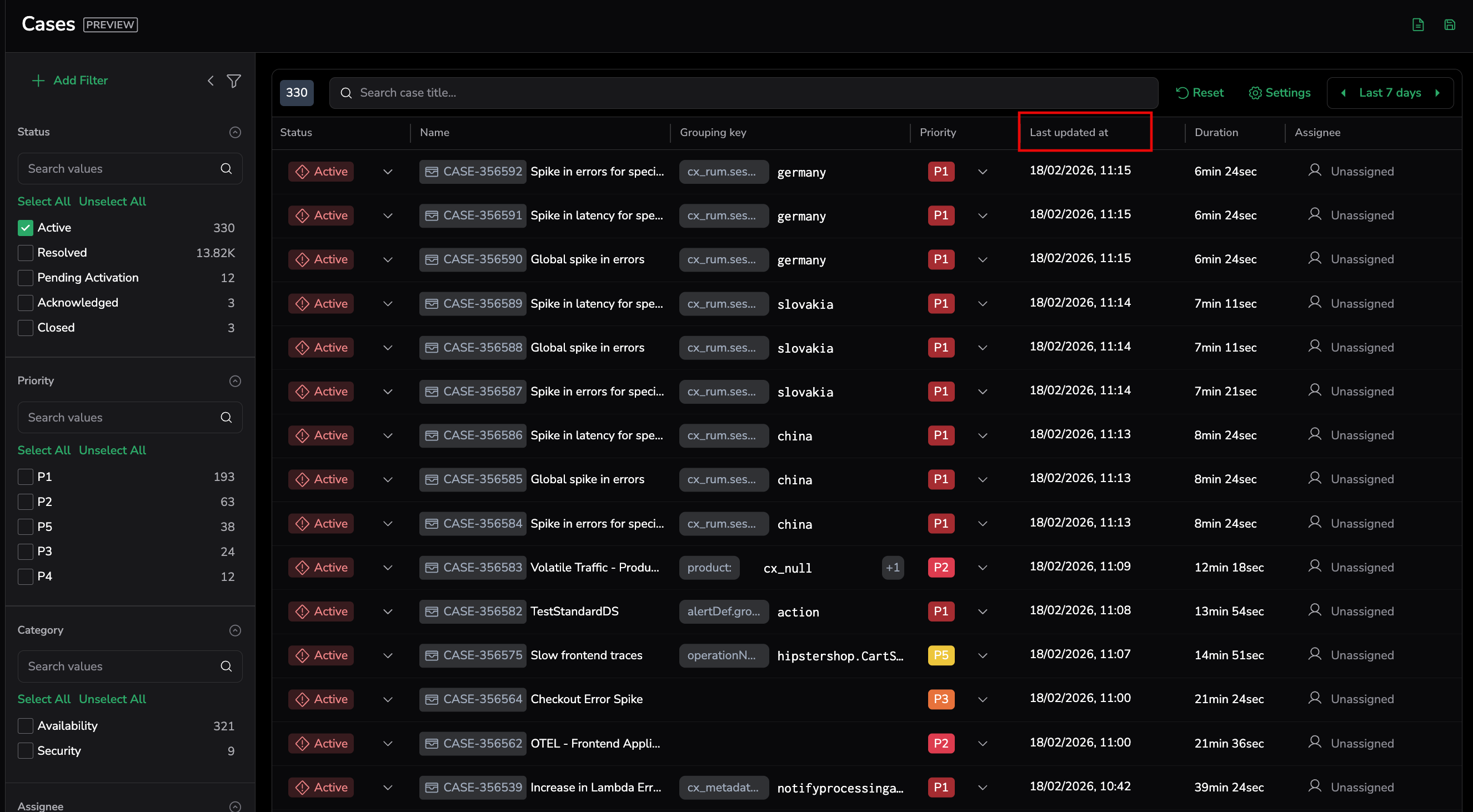Click the Duration column header
This screenshot has height=812, width=1473.
pyautogui.click(x=1216, y=132)
